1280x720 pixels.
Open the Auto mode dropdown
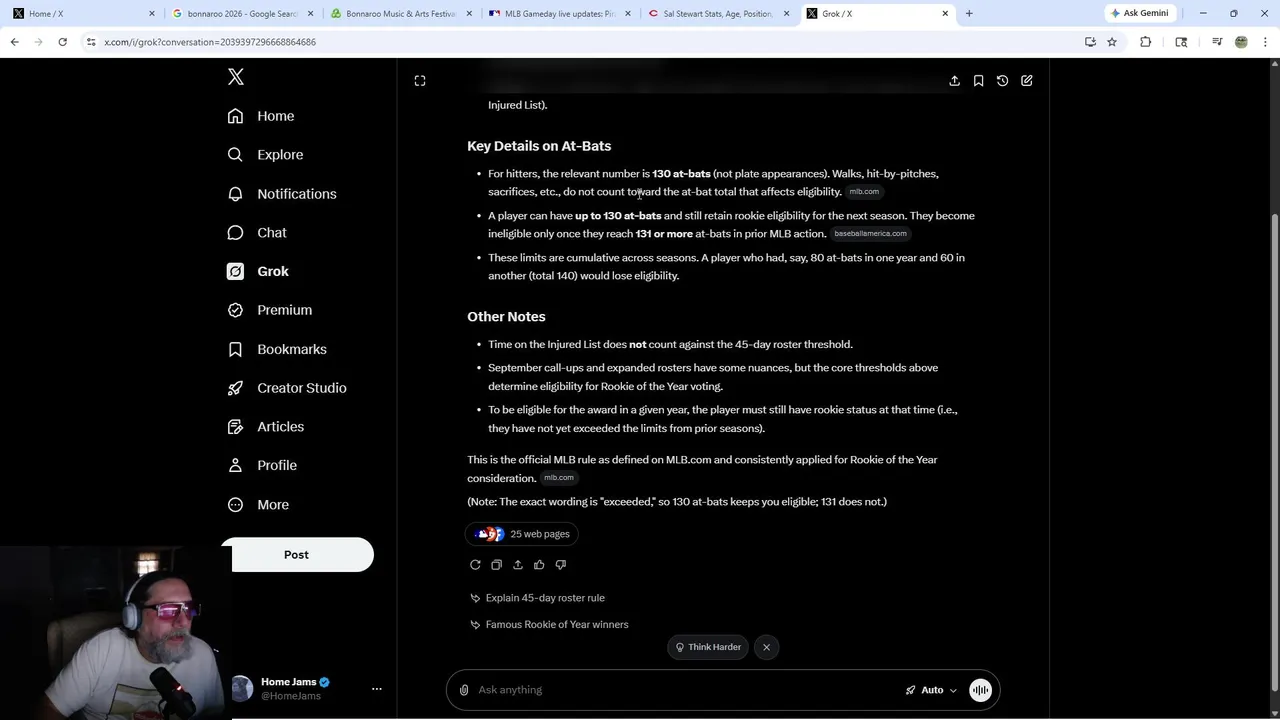931,690
